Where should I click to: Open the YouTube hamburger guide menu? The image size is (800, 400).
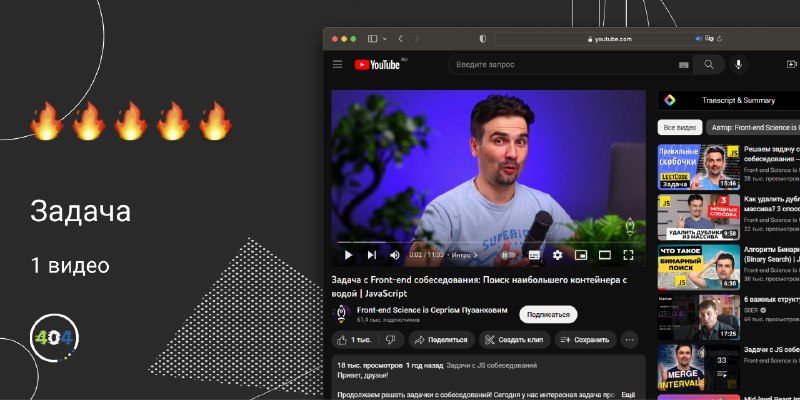tap(337, 64)
